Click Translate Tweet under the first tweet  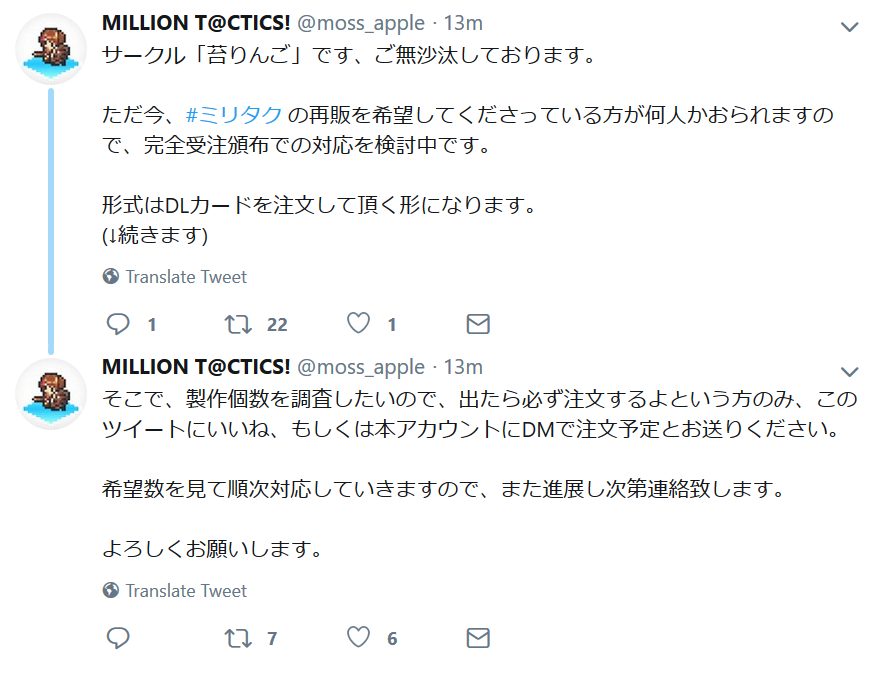pos(186,277)
